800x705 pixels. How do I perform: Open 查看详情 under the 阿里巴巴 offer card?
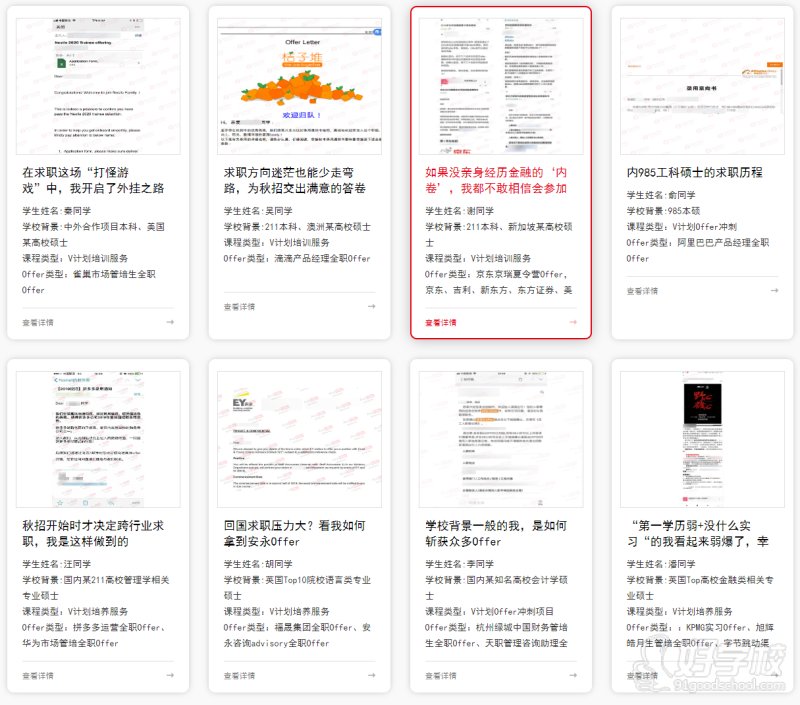642,291
